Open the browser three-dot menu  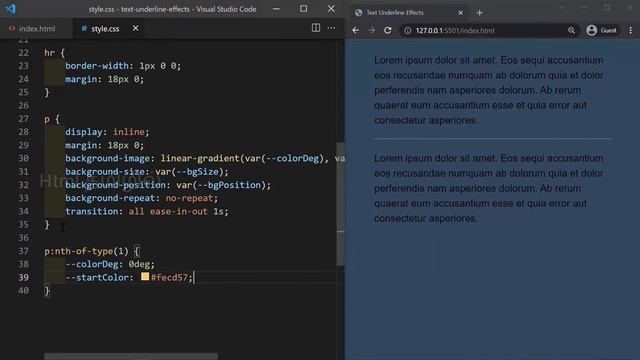pos(631,30)
